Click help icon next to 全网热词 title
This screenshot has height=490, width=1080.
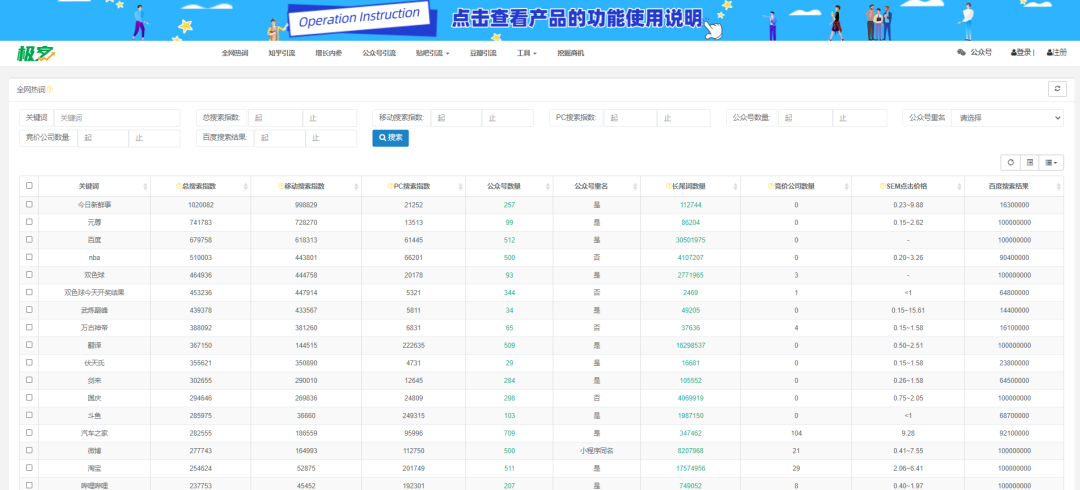[50, 90]
